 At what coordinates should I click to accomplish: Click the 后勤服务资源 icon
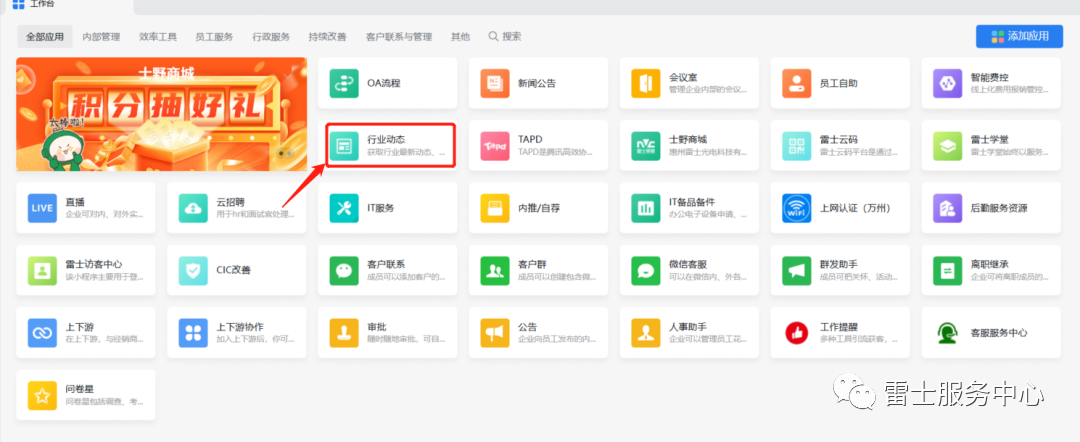[x=946, y=208]
